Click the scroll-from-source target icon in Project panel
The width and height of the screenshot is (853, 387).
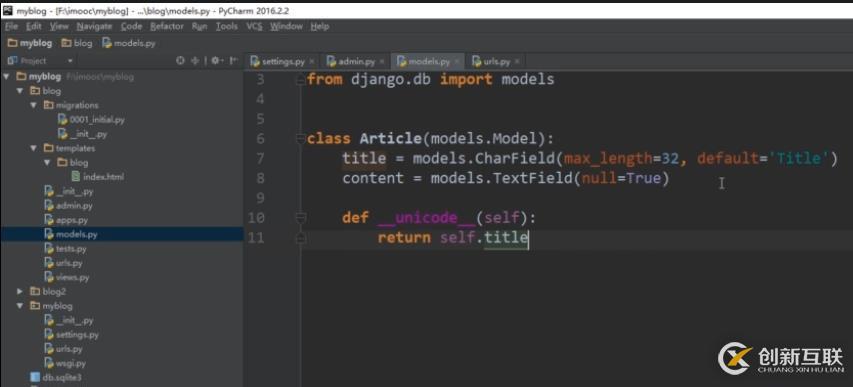point(180,61)
